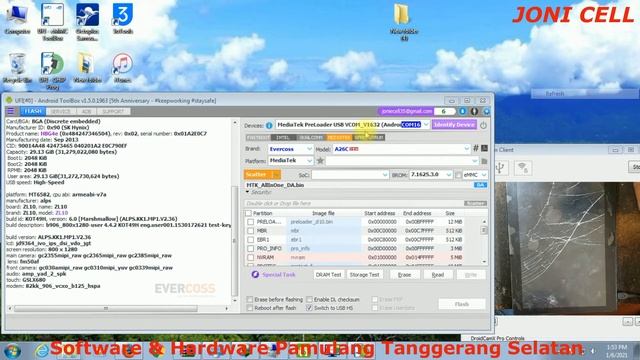Check the PRELOADER partition checkbox

(x=250, y=222)
